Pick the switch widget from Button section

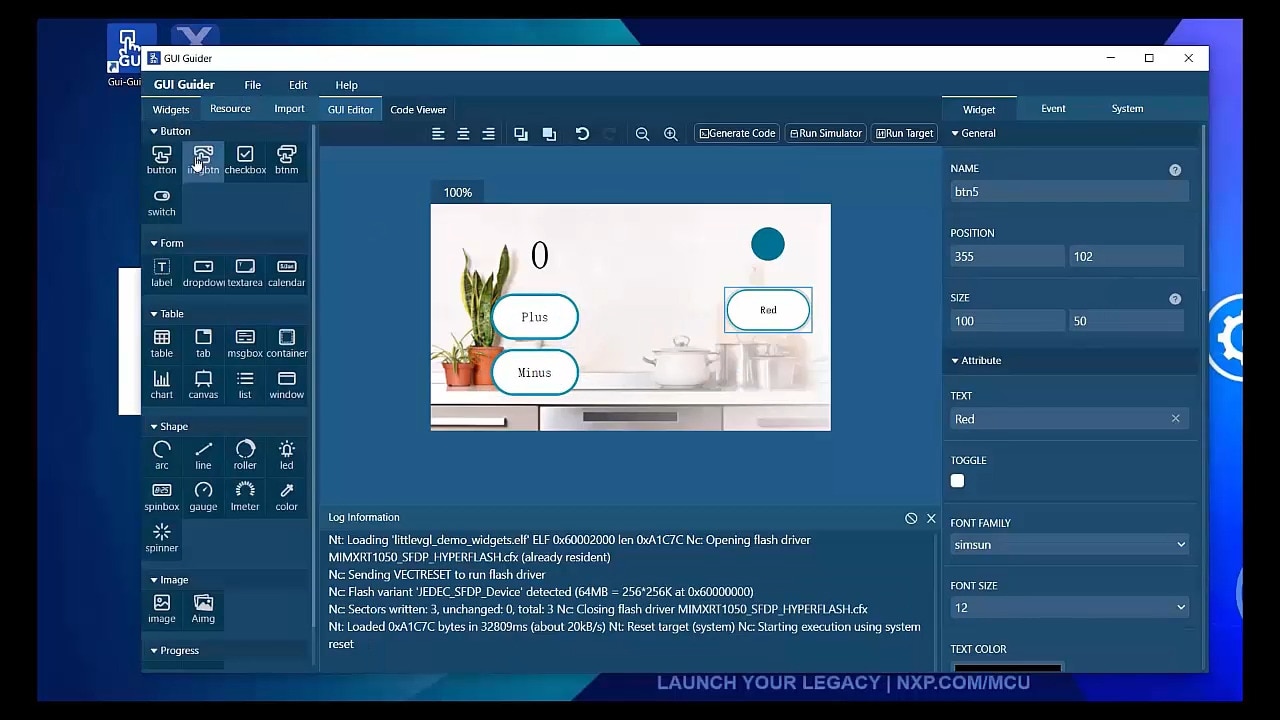(161, 201)
